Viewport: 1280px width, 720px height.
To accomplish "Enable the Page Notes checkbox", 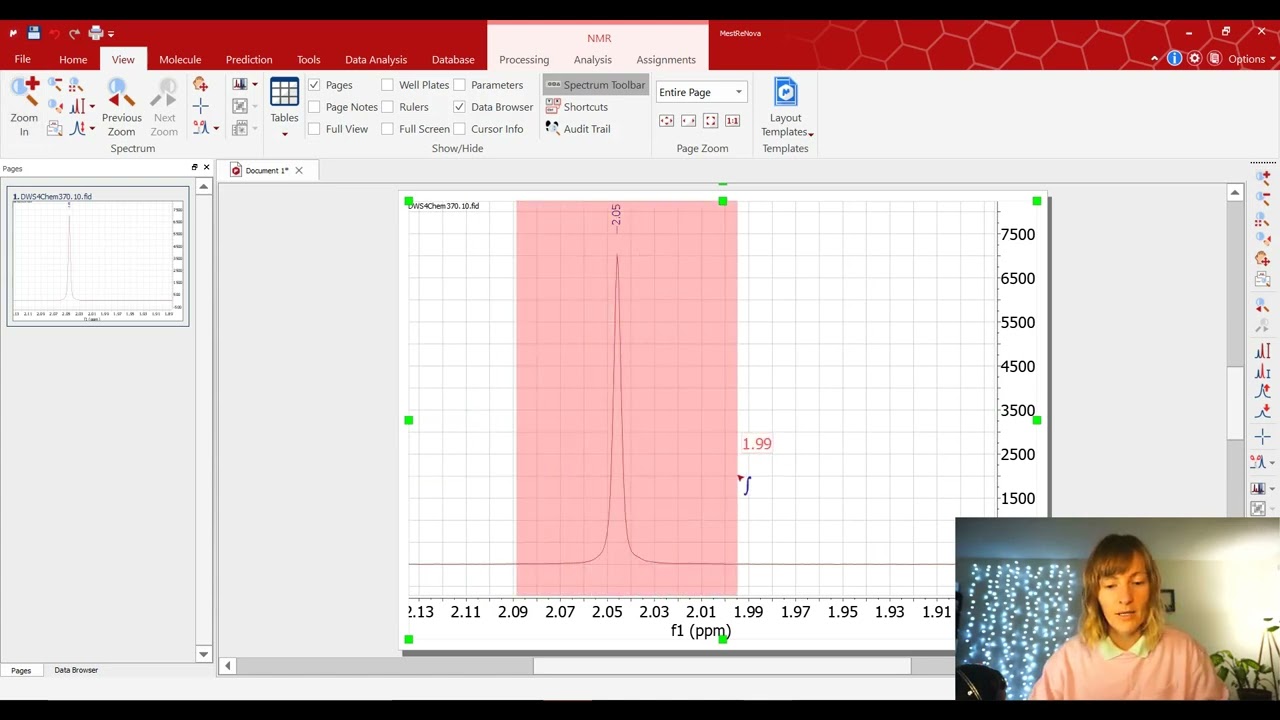I will pyautogui.click(x=314, y=107).
